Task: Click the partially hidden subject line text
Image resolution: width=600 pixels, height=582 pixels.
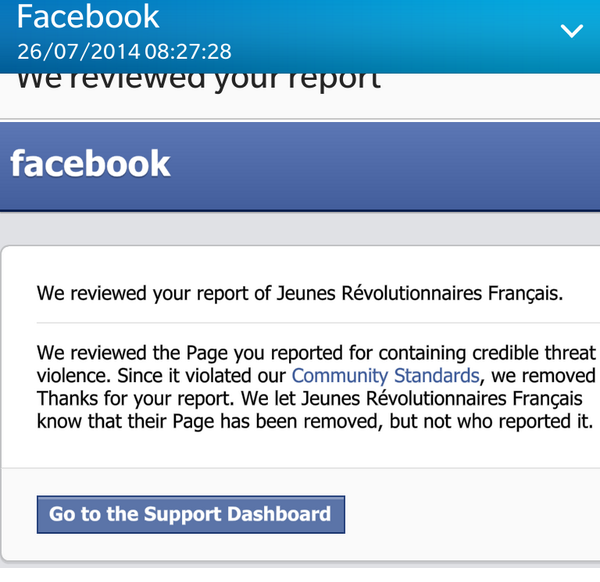Action: click(199, 82)
